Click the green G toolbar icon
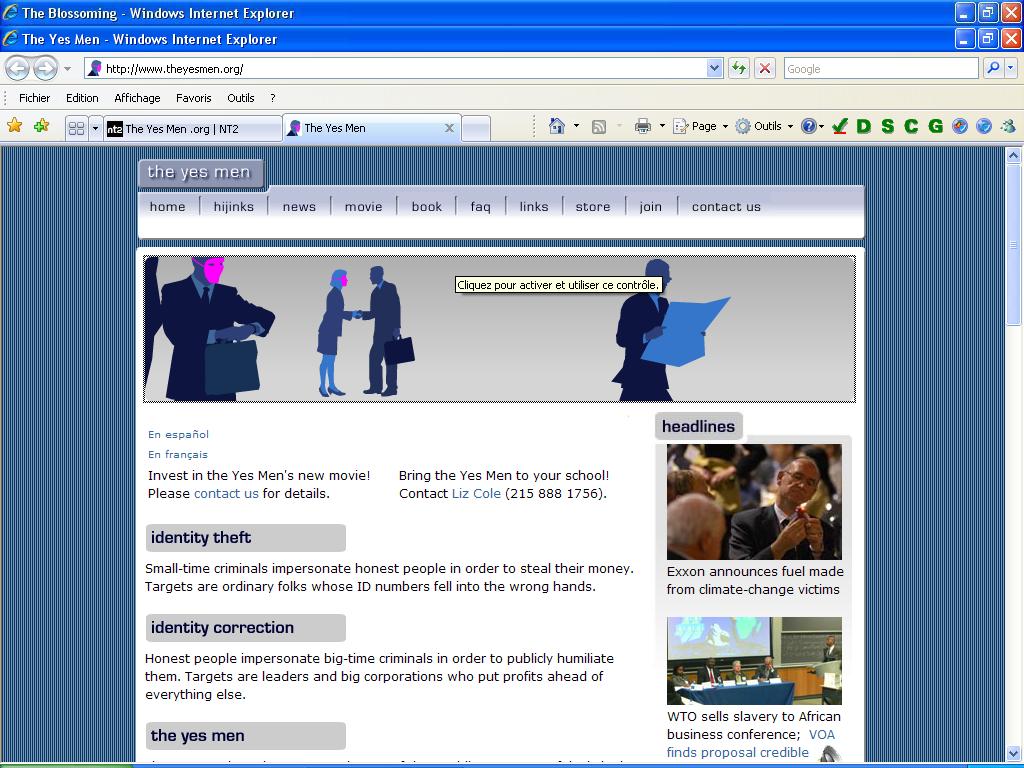The height and width of the screenshot is (768, 1024). [935, 126]
